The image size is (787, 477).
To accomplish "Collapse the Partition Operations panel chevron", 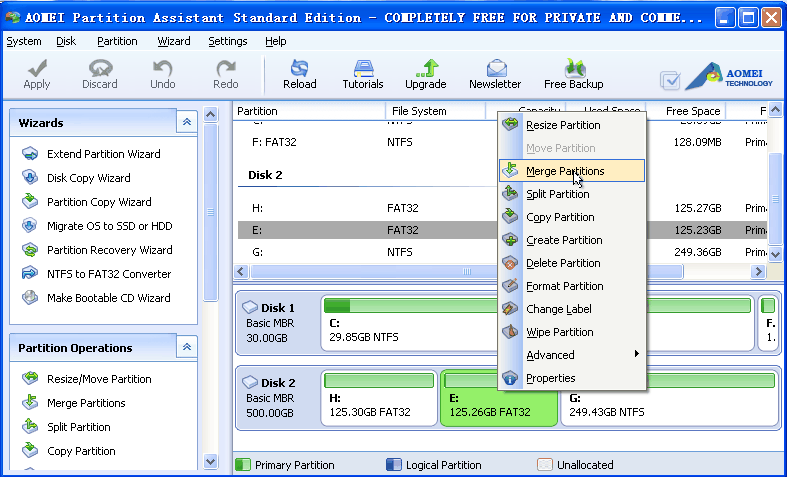I will click(x=187, y=347).
